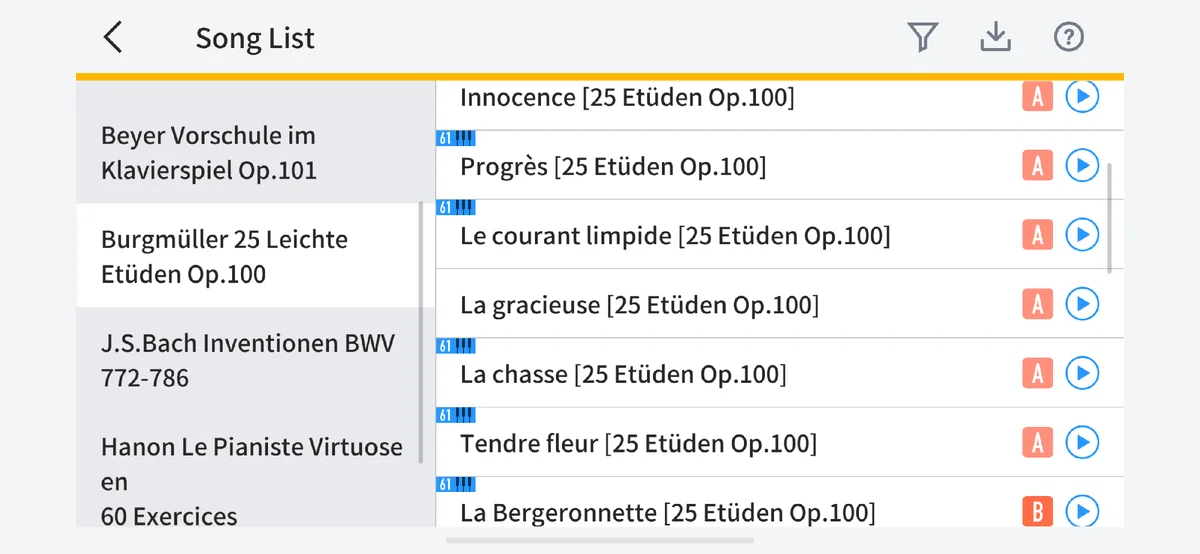This screenshot has height=554, width=1200.
Task: Play La Bergeronnette preview
Action: coord(1082,512)
